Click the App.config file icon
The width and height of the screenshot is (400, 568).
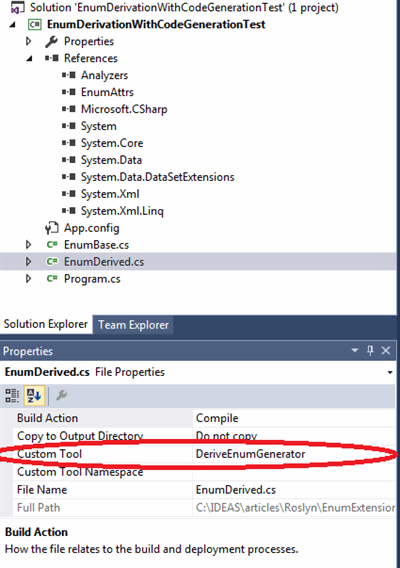click(x=52, y=228)
